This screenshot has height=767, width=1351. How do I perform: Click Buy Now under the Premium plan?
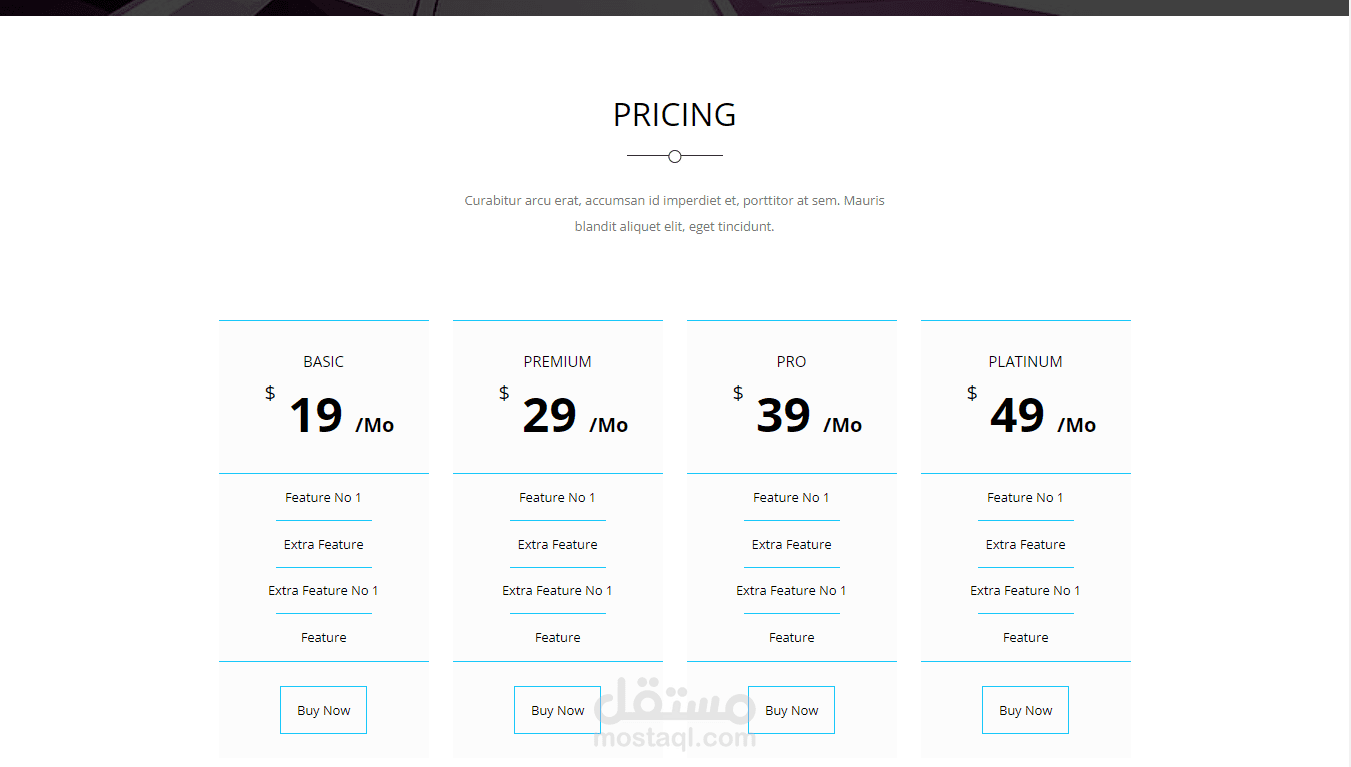coord(557,710)
